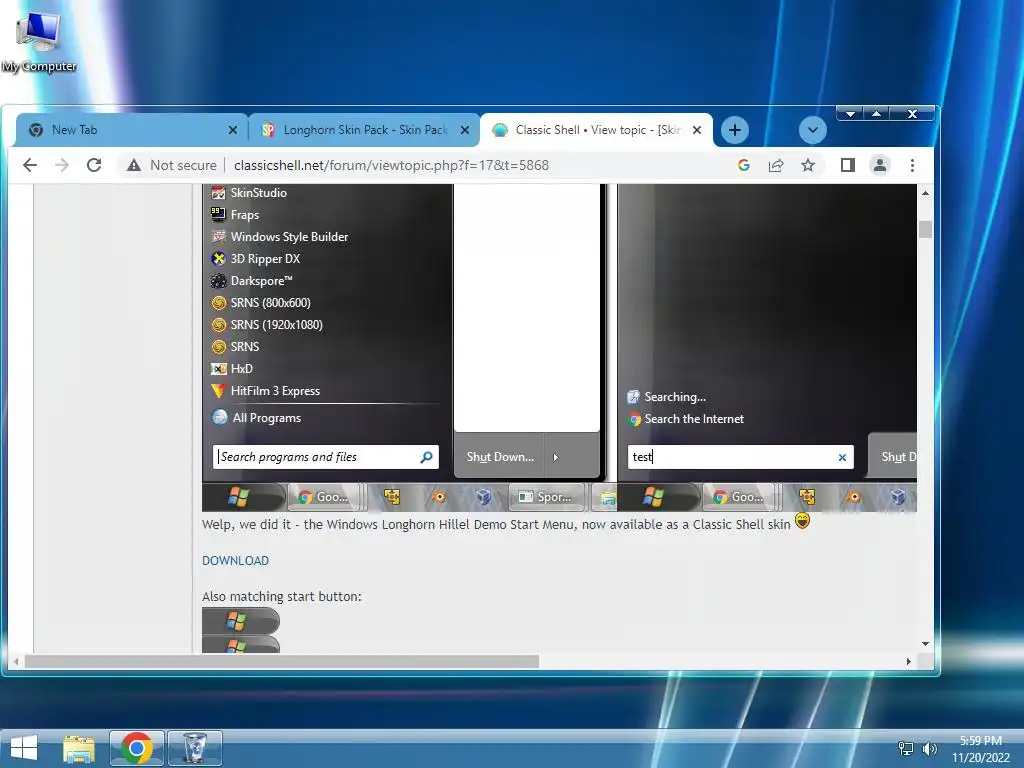
Task: Open a new tab with plus button
Action: (x=735, y=130)
